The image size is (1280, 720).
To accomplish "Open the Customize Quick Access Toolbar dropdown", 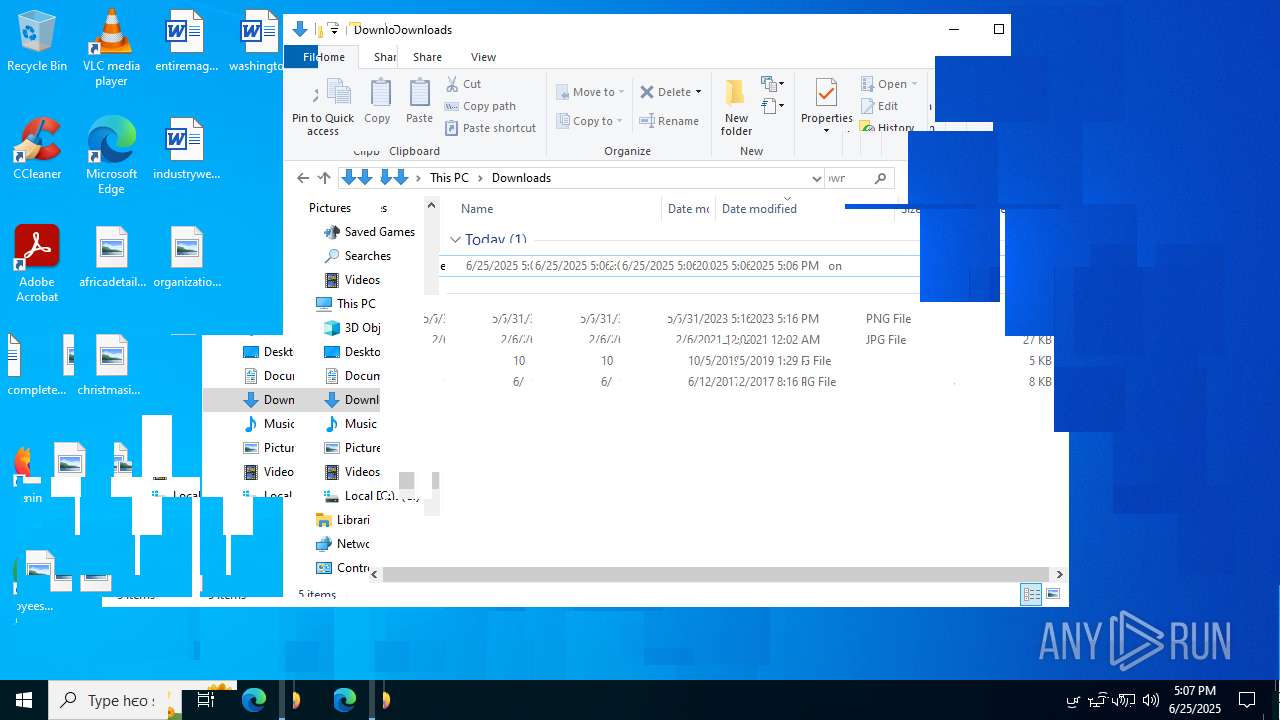I will 334,29.
